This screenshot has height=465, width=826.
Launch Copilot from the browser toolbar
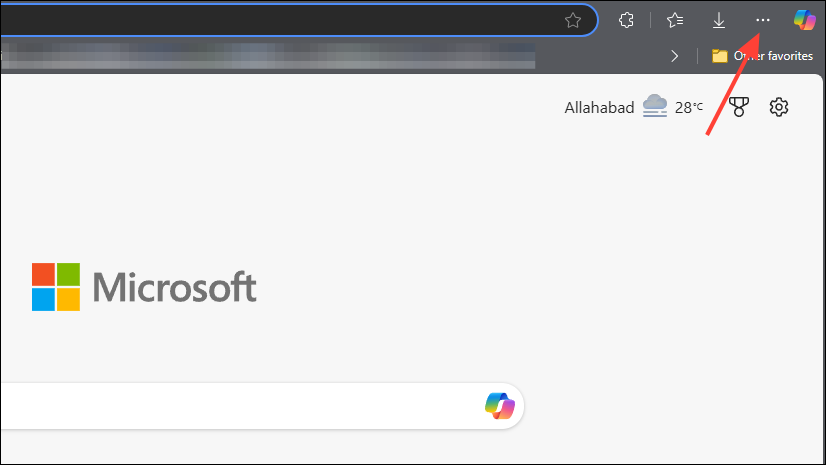tap(805, 20)
